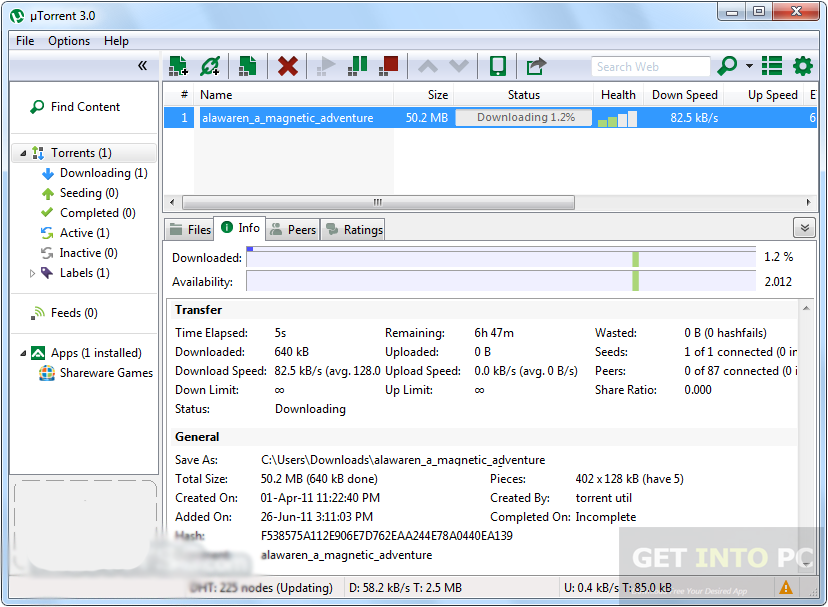Switch to the Ratings tab
Viewport: 828px width, 607px height.
(x=354, y=230)
